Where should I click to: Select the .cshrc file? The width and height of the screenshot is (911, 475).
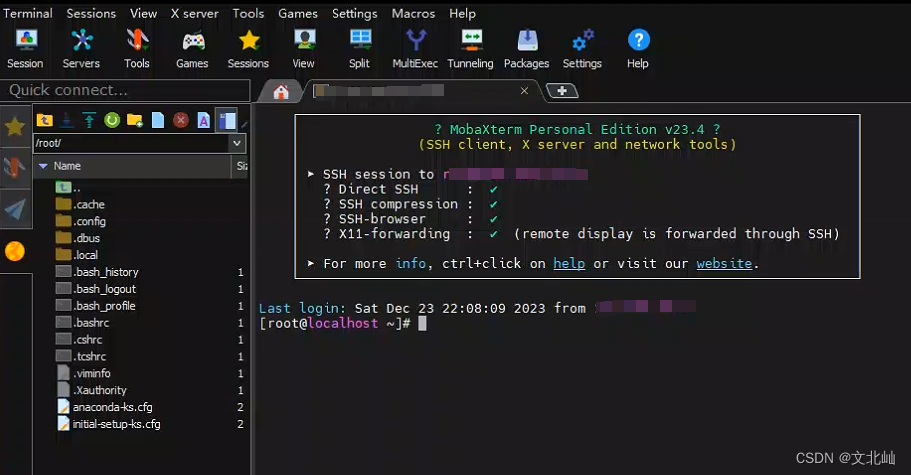[x=79, y=339]
